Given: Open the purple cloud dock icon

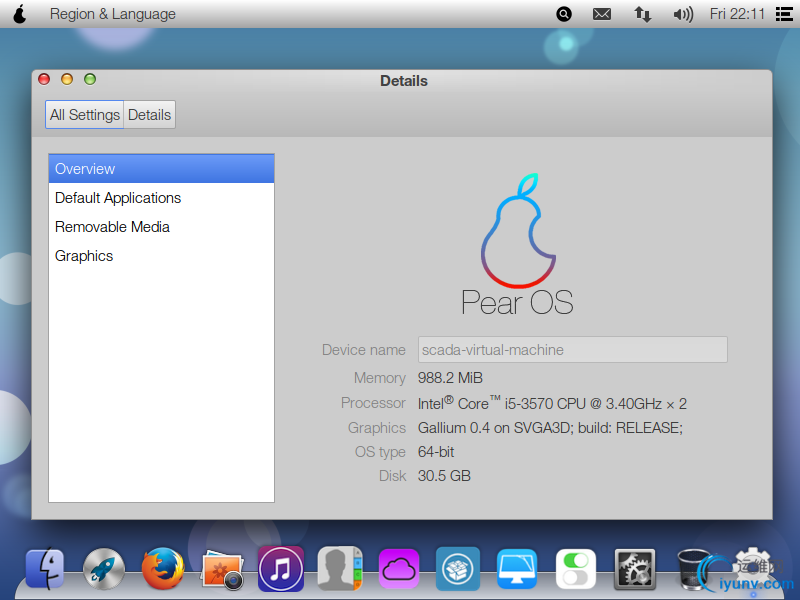Looking at the screenshot, I should coord(399,568).
